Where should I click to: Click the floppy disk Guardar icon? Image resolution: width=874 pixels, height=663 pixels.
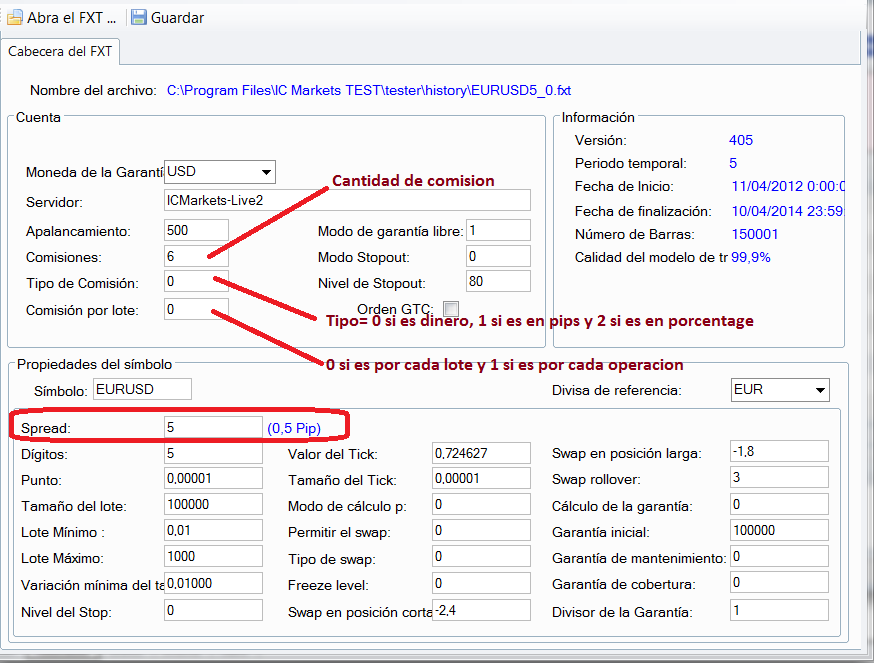139,18
